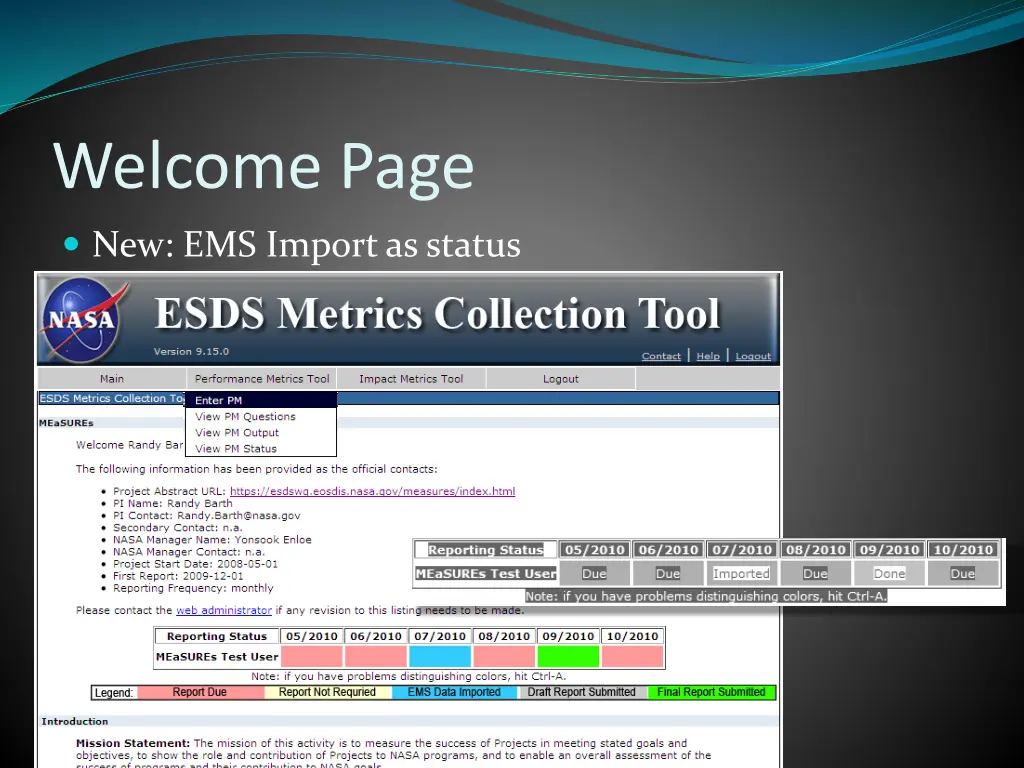The width and height of the screenshot is (1024, 768).
Task: Click the Version 9.15.0 text
Action: tap(191, 351)
